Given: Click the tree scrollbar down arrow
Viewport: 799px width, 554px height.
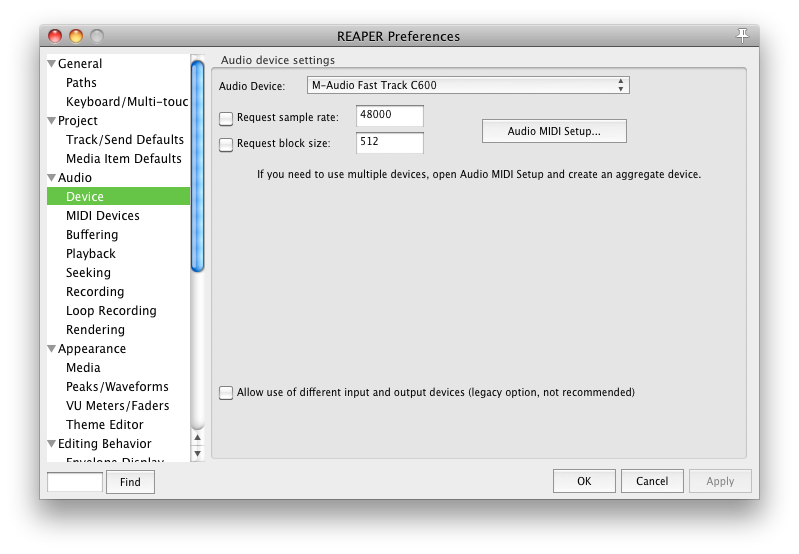Looking at the screenshot, I should [x=198, y=454].
